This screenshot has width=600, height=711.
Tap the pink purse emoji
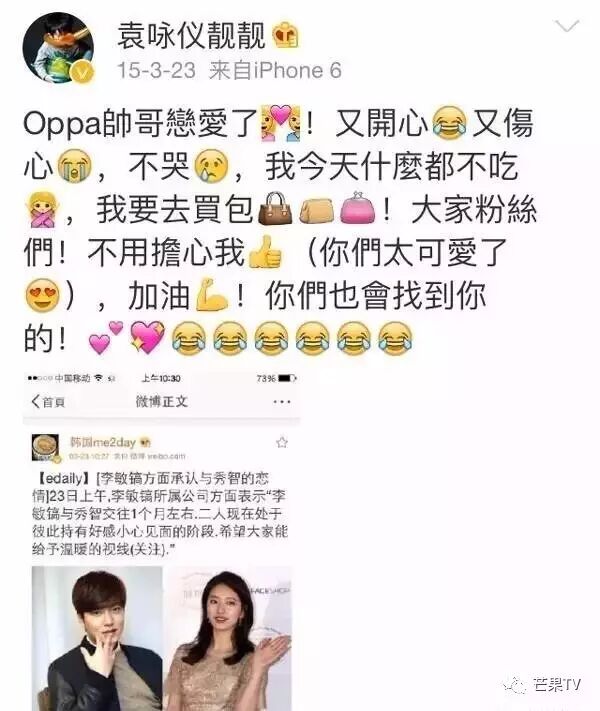click(x=358, y=208)
